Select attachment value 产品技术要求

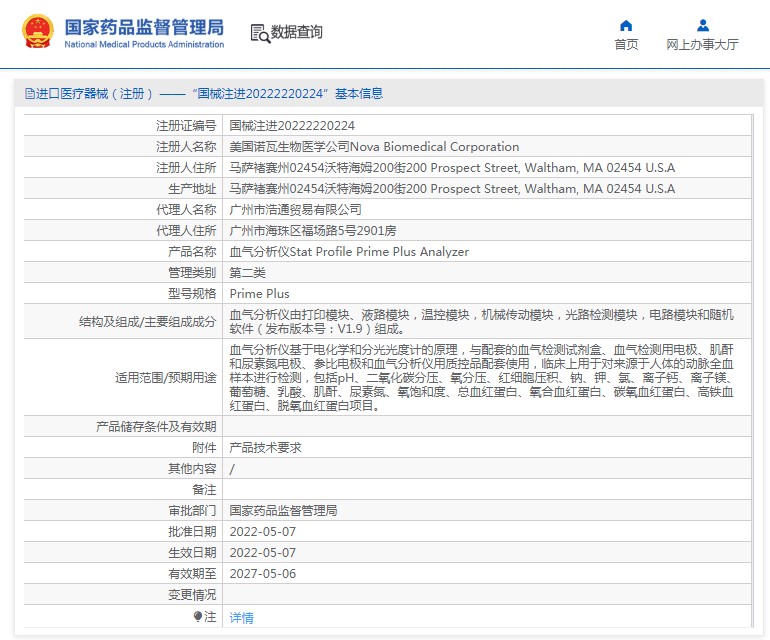(265, 447)
